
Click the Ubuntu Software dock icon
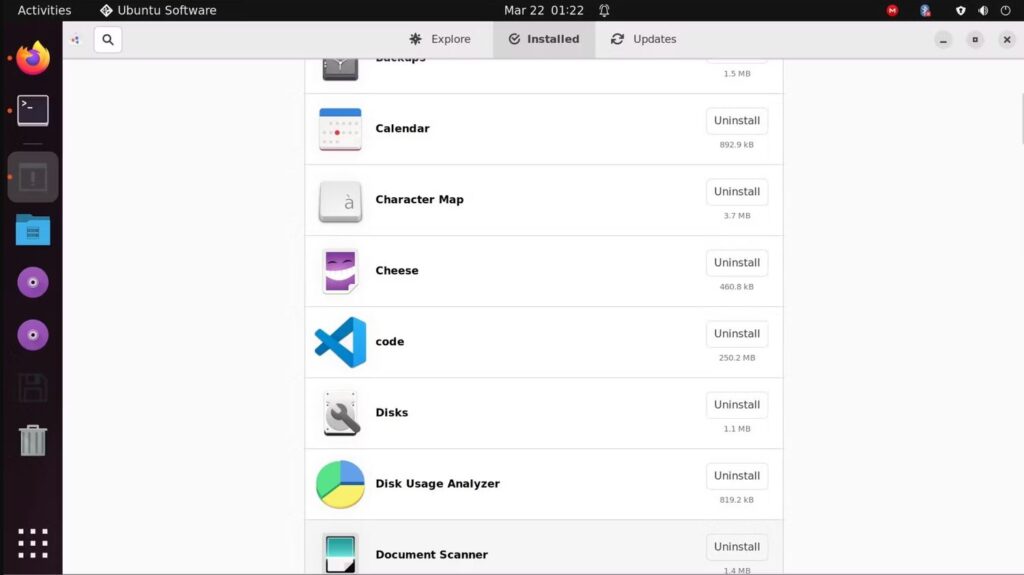click(33, 177)
